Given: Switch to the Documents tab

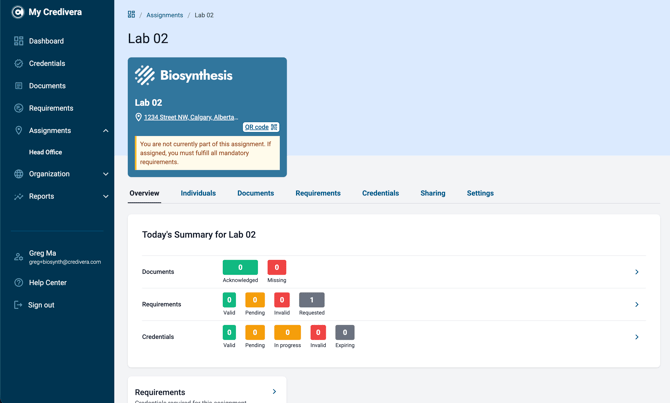Looking at the screenshot, I should coord(256,193).
